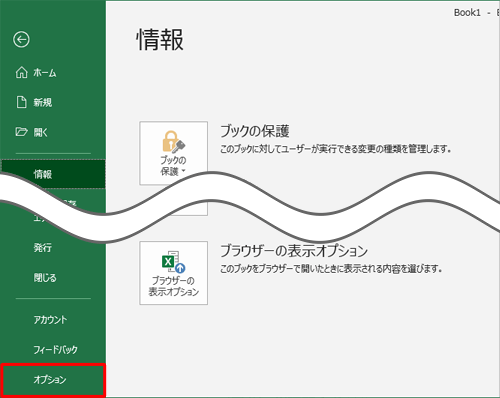Click ブラウザーの表示オプション button
This screenshot has height=398, width=500.
coord(174,273)
